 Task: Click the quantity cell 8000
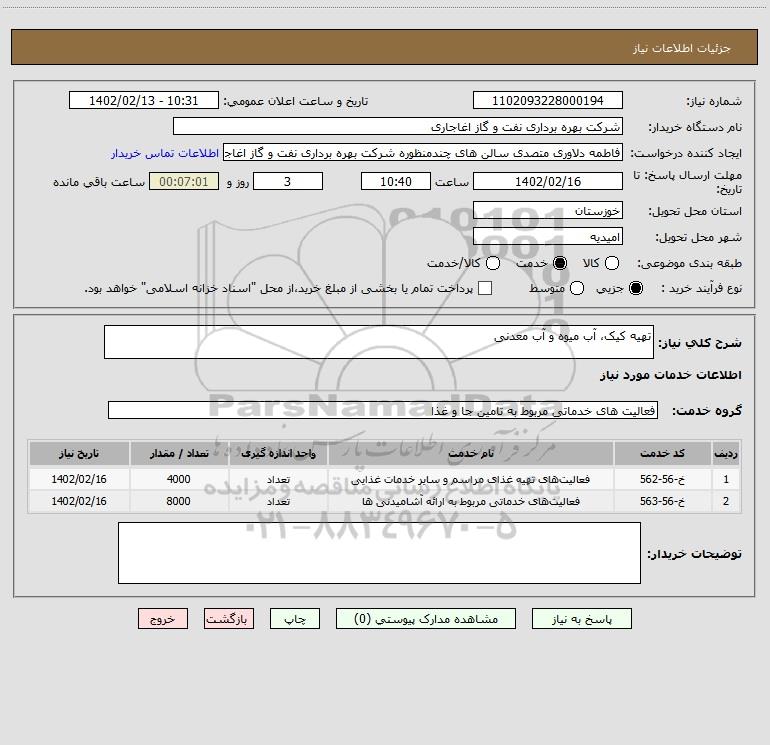pyautogui.click(x=179, y=501)
